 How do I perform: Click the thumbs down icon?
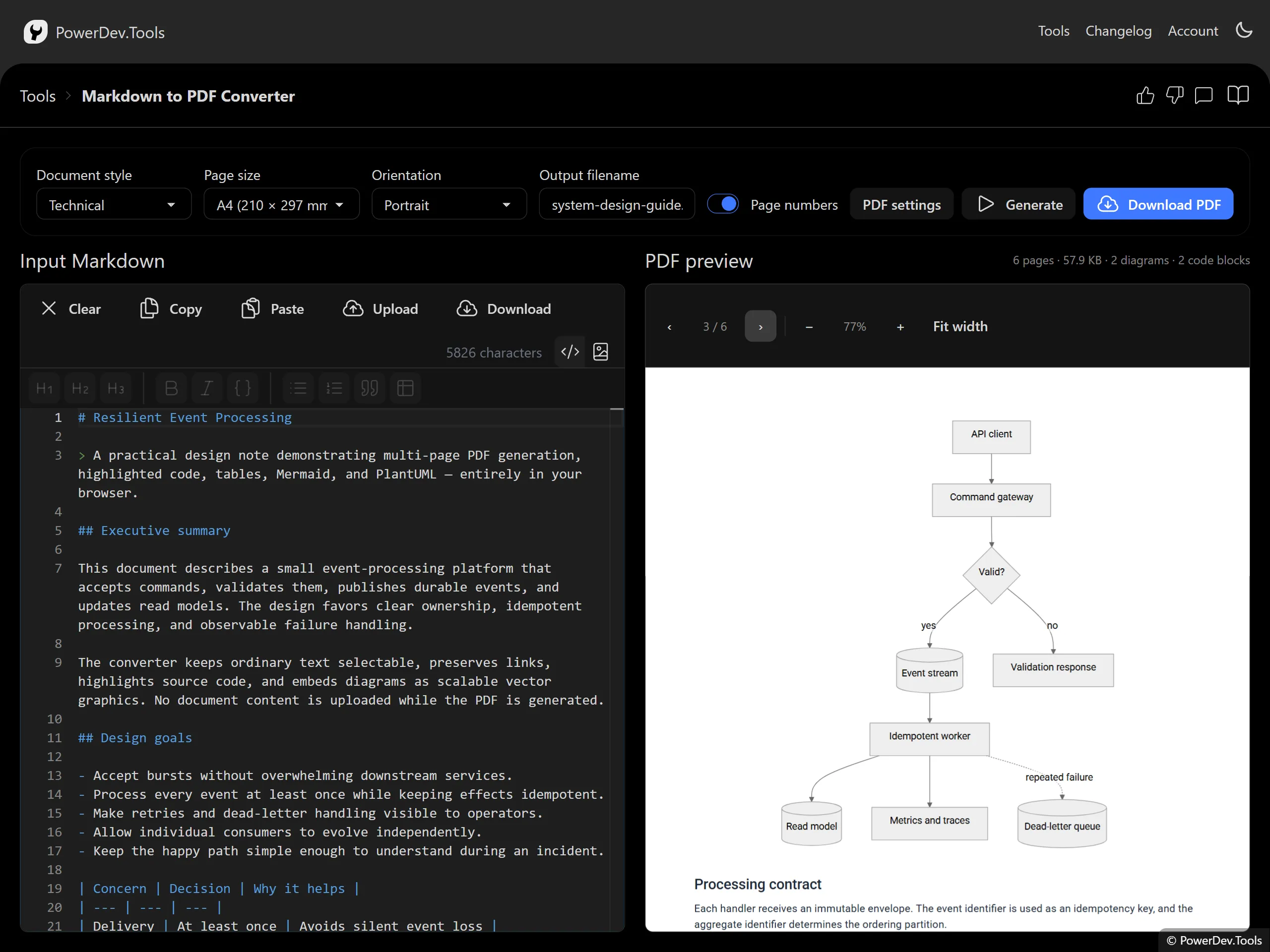pos(1175,95)
